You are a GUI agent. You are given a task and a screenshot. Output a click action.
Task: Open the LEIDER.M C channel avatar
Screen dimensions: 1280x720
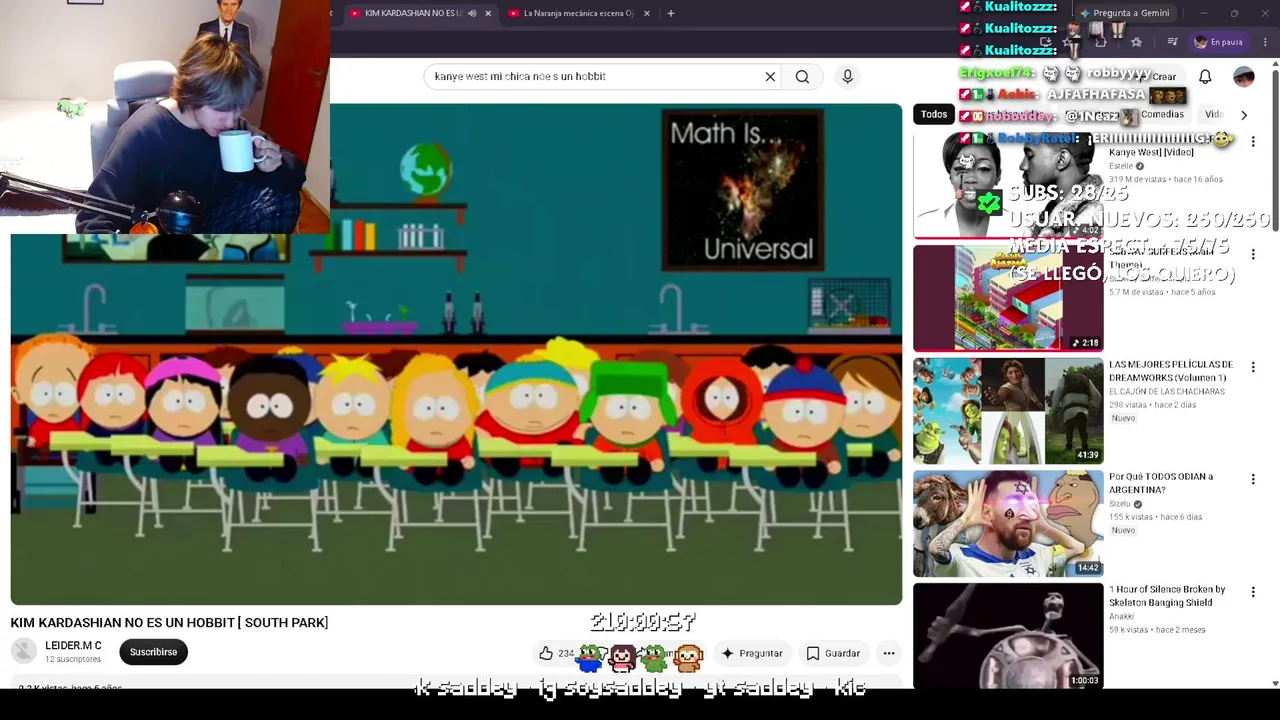click(x=24, y=652)
